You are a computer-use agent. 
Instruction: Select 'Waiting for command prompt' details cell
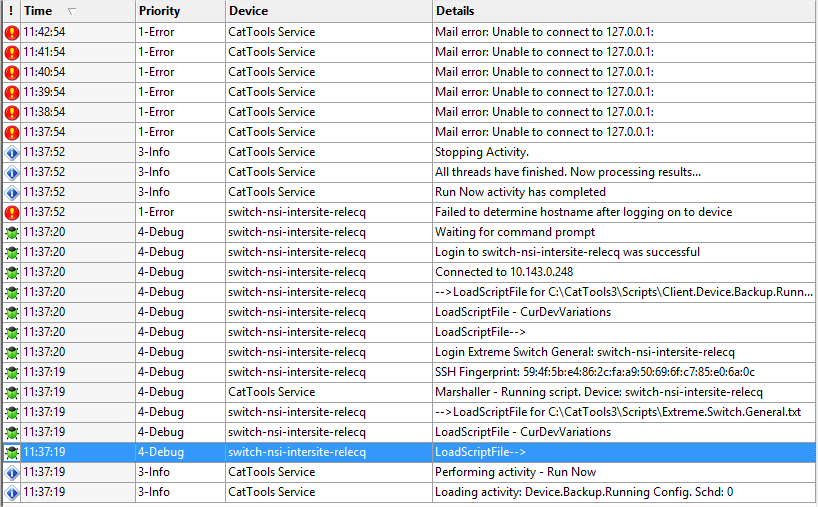[x=624, y=232]
